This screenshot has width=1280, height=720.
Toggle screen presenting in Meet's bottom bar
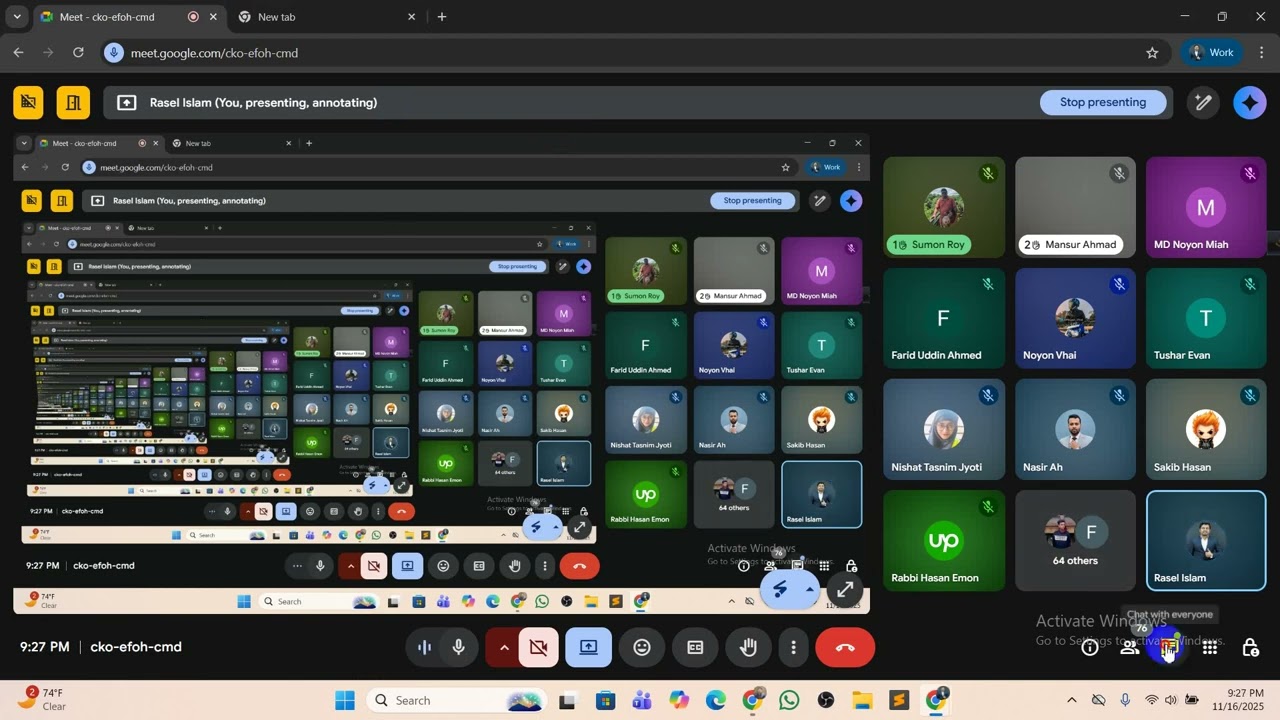[x=588, y=647]
